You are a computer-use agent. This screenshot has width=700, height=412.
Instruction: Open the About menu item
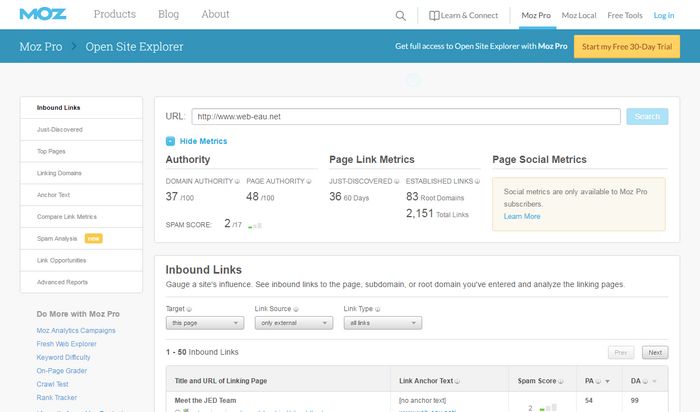tap(215, 14)
